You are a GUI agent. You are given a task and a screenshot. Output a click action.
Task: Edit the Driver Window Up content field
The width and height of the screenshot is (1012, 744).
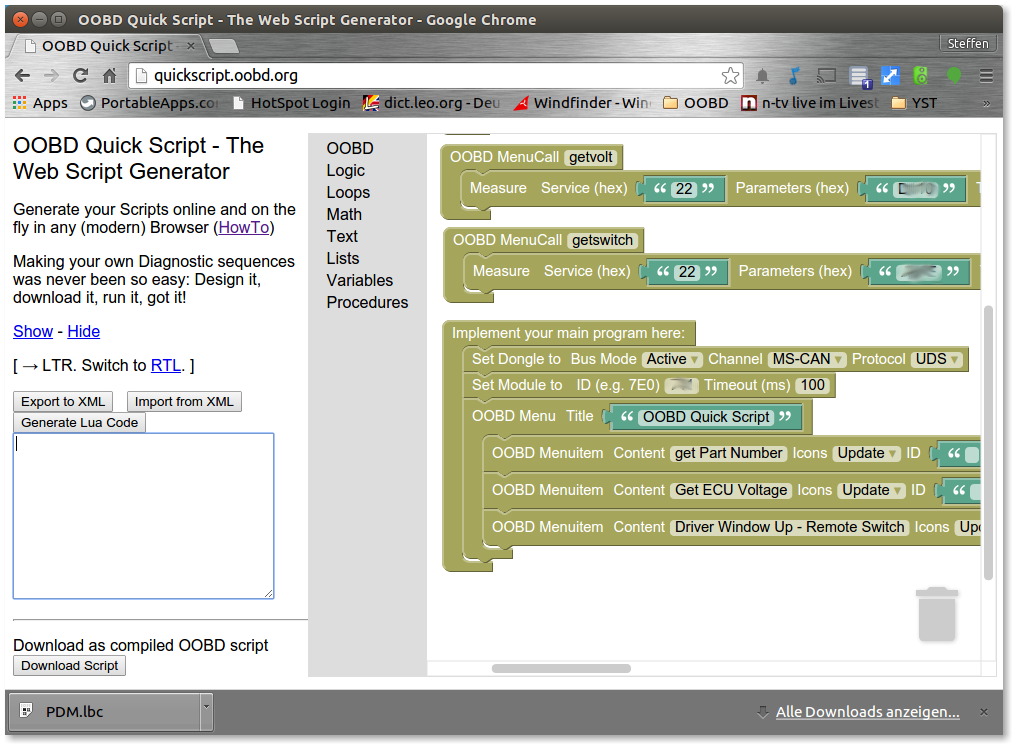[x=789, y=527]
